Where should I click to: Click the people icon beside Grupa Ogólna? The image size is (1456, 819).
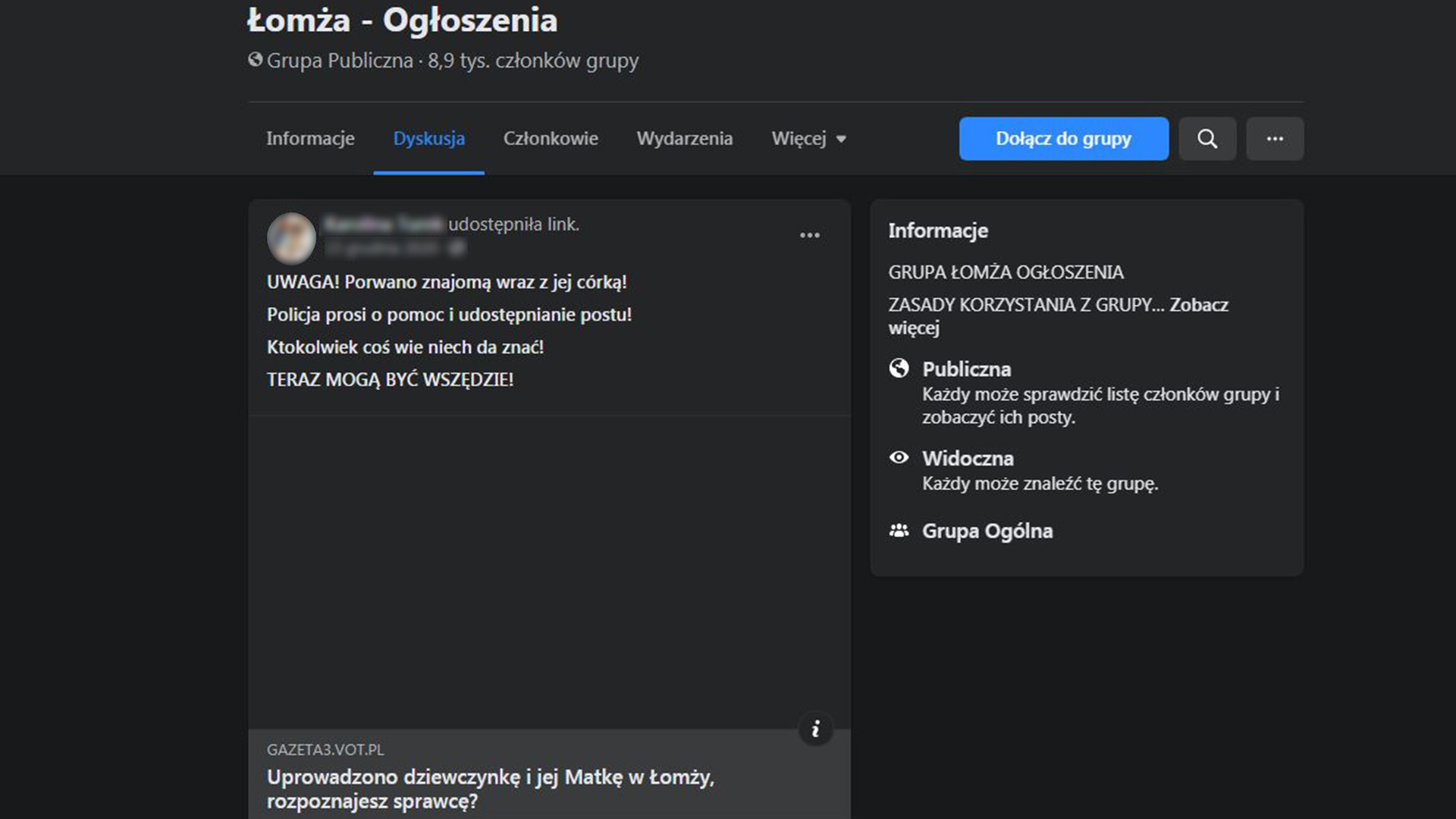click(x=899, y=531)
